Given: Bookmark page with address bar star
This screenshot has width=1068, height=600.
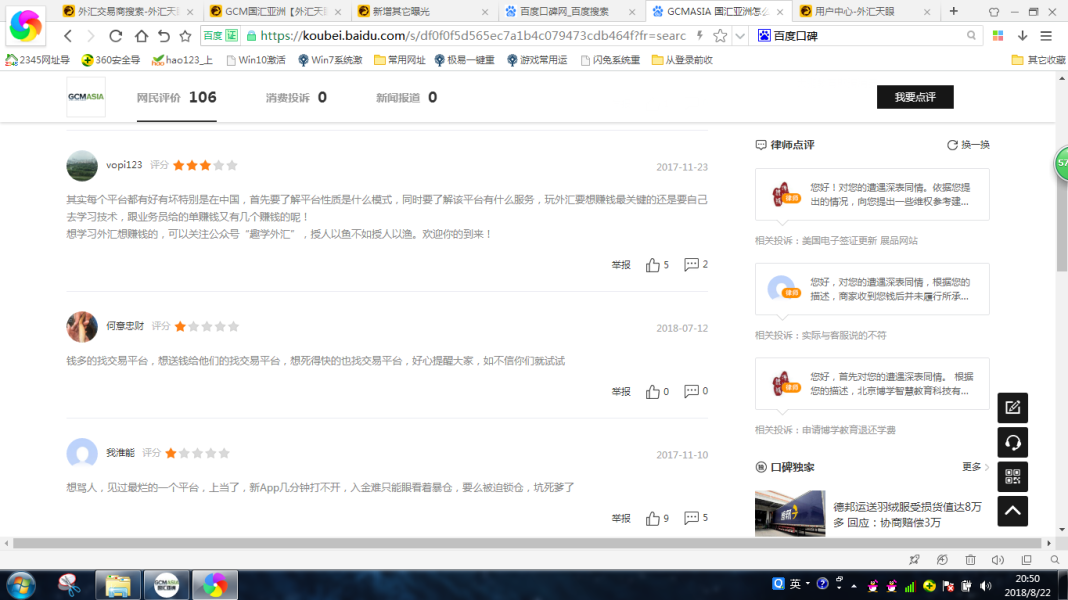Looking at the screenshot, I should coord(720,36).
